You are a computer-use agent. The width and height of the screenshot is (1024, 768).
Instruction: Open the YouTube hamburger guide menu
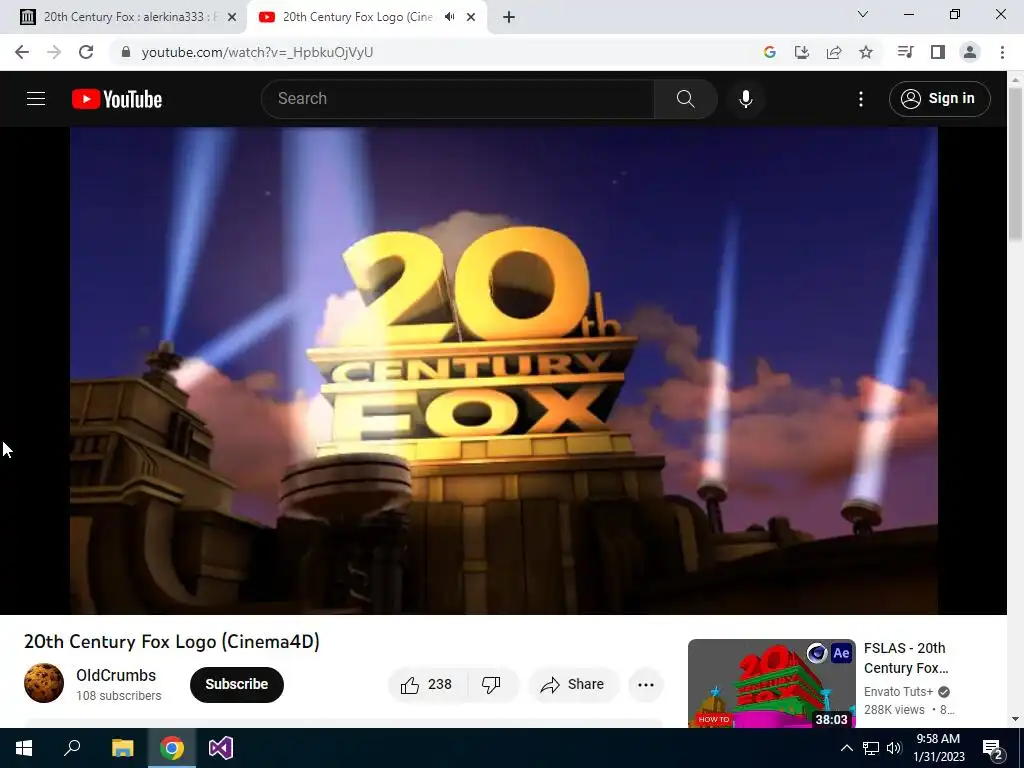36,99
